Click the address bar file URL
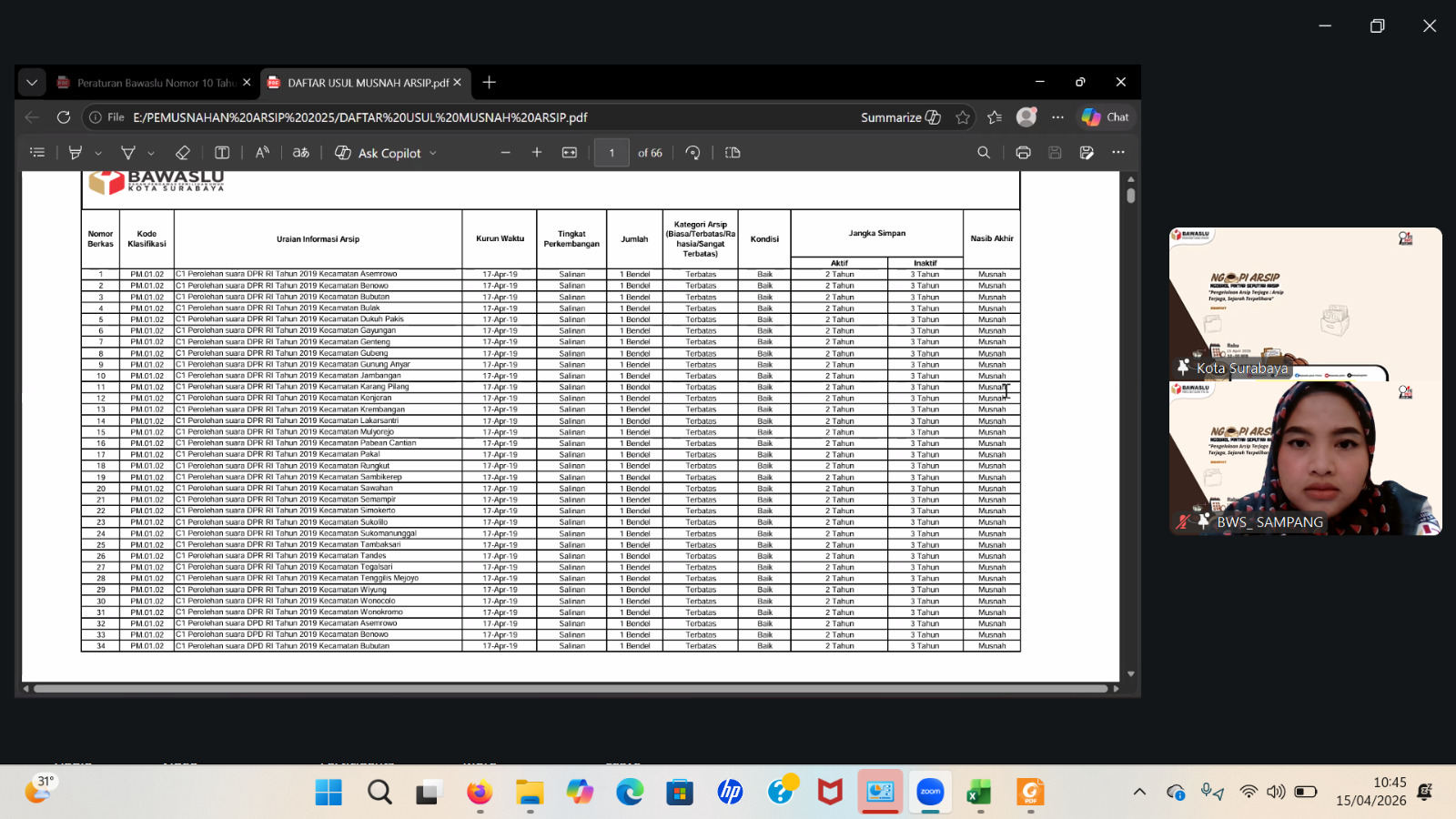 coord(360,117)
